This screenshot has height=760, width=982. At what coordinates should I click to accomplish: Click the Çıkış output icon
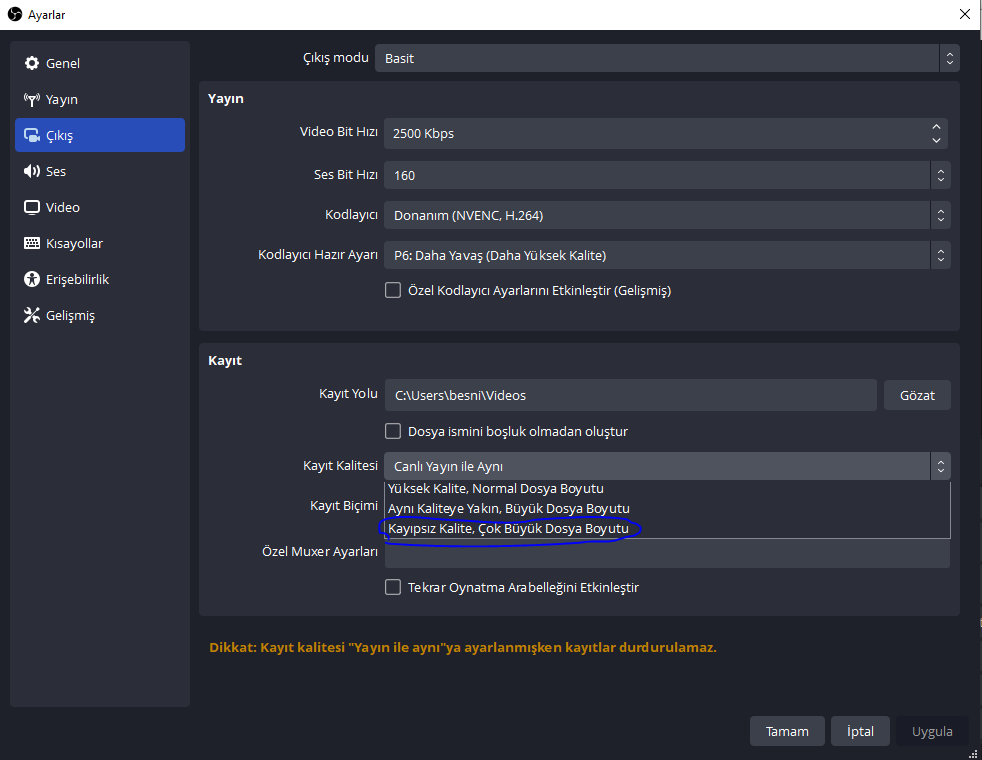pos(31,136)
